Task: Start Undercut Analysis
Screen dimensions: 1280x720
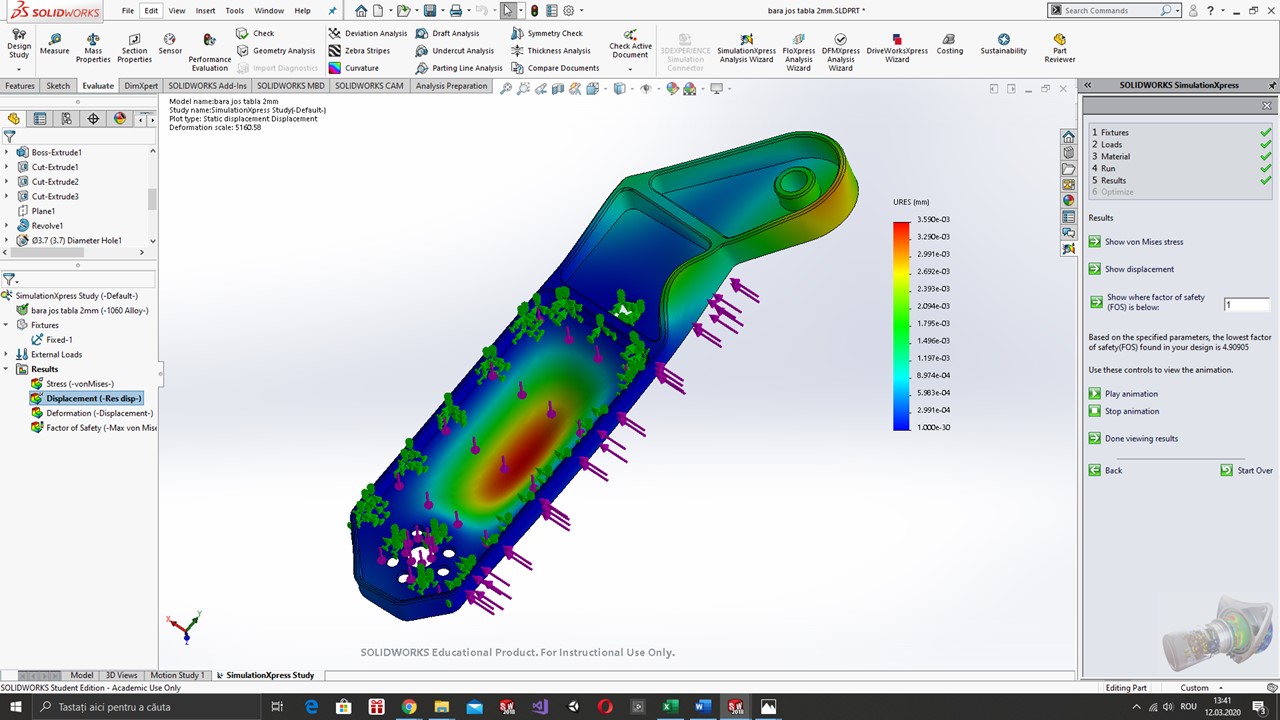Action: (x=455, y=50)
